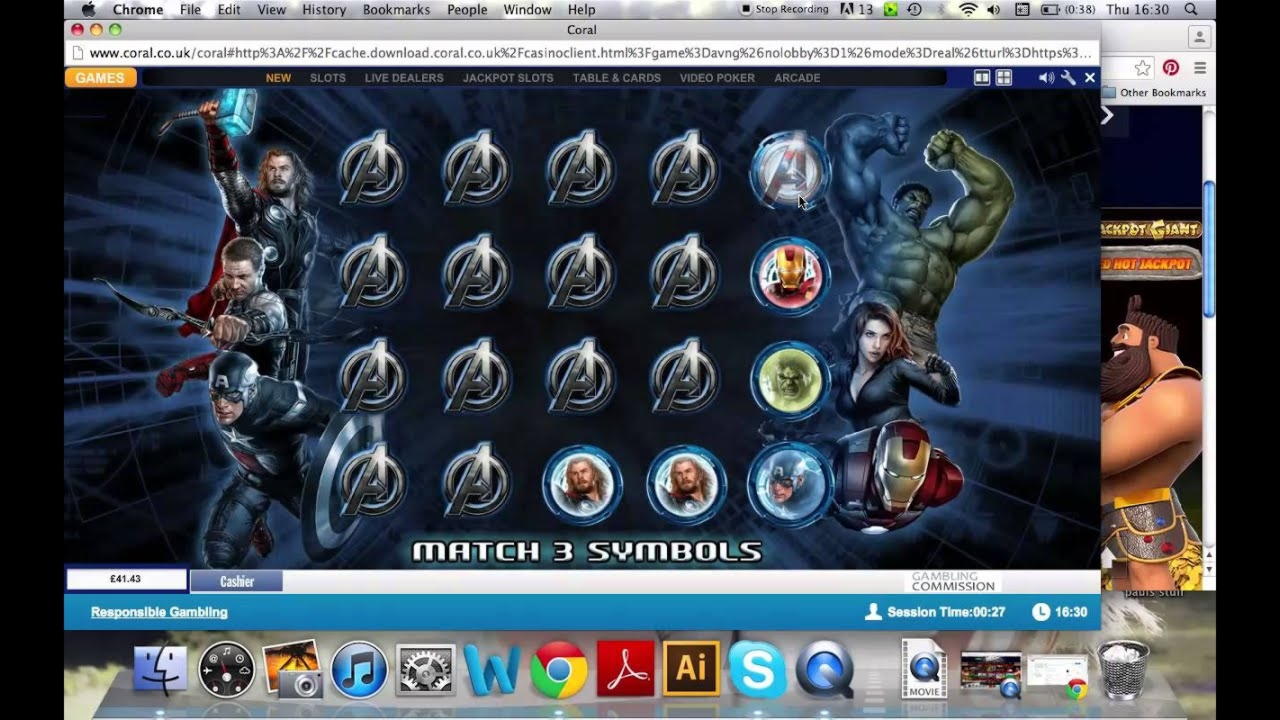The image size is (1280, 720).
Task: Switch to the NEW games tab
Action: [x=278, y=78]
